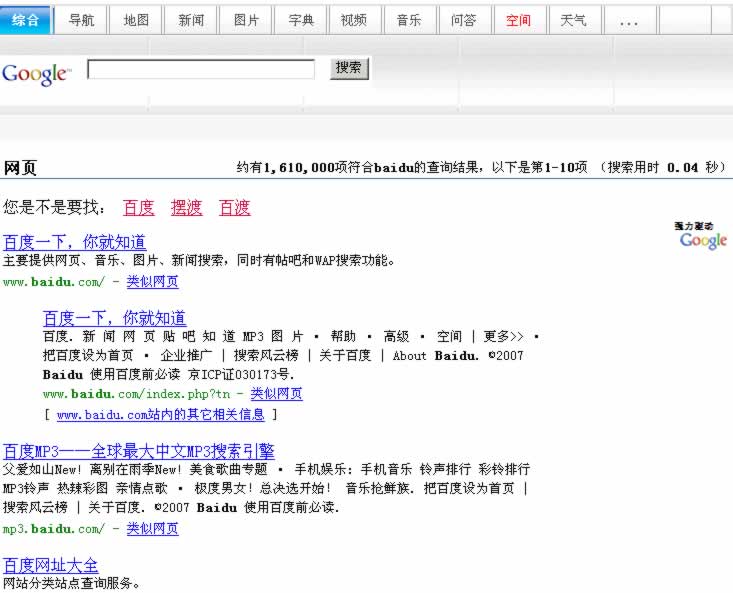Viewport: 733px width, 593px height.
Task: Click the powered-by Google logo at right
Action: pos(702,240)
